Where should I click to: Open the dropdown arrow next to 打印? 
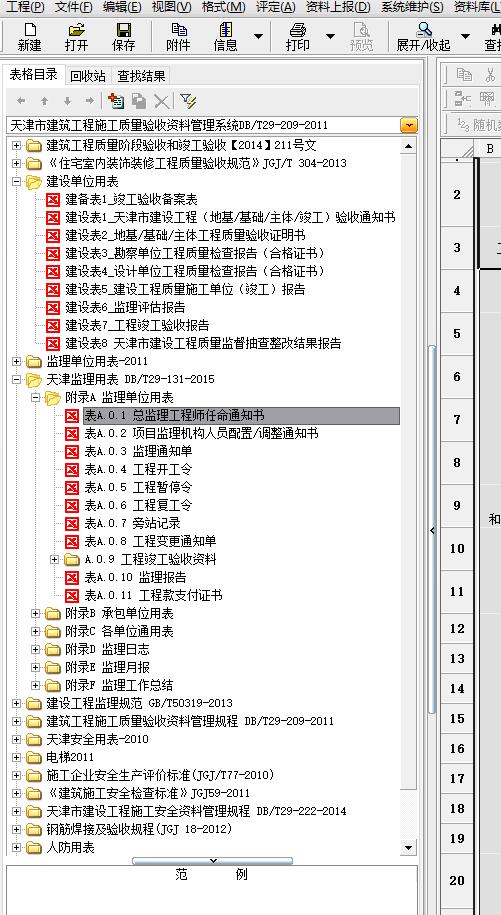330,36
